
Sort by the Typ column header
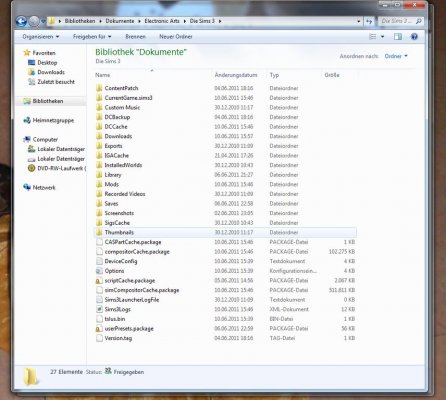point(274,75)
